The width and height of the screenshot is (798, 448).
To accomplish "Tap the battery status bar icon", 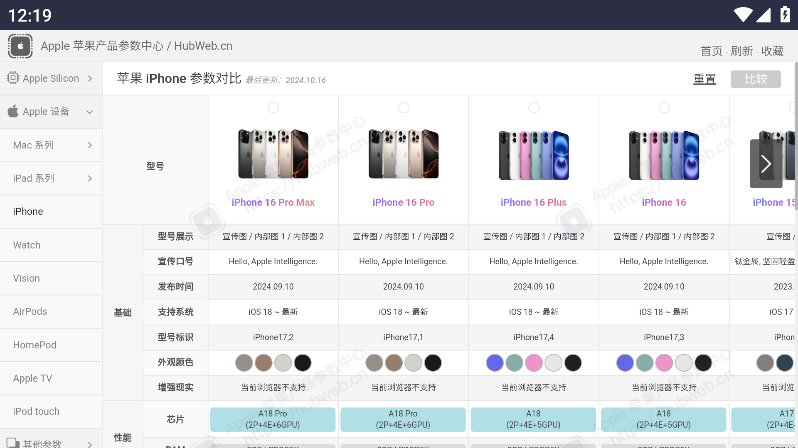I will 785,14.
